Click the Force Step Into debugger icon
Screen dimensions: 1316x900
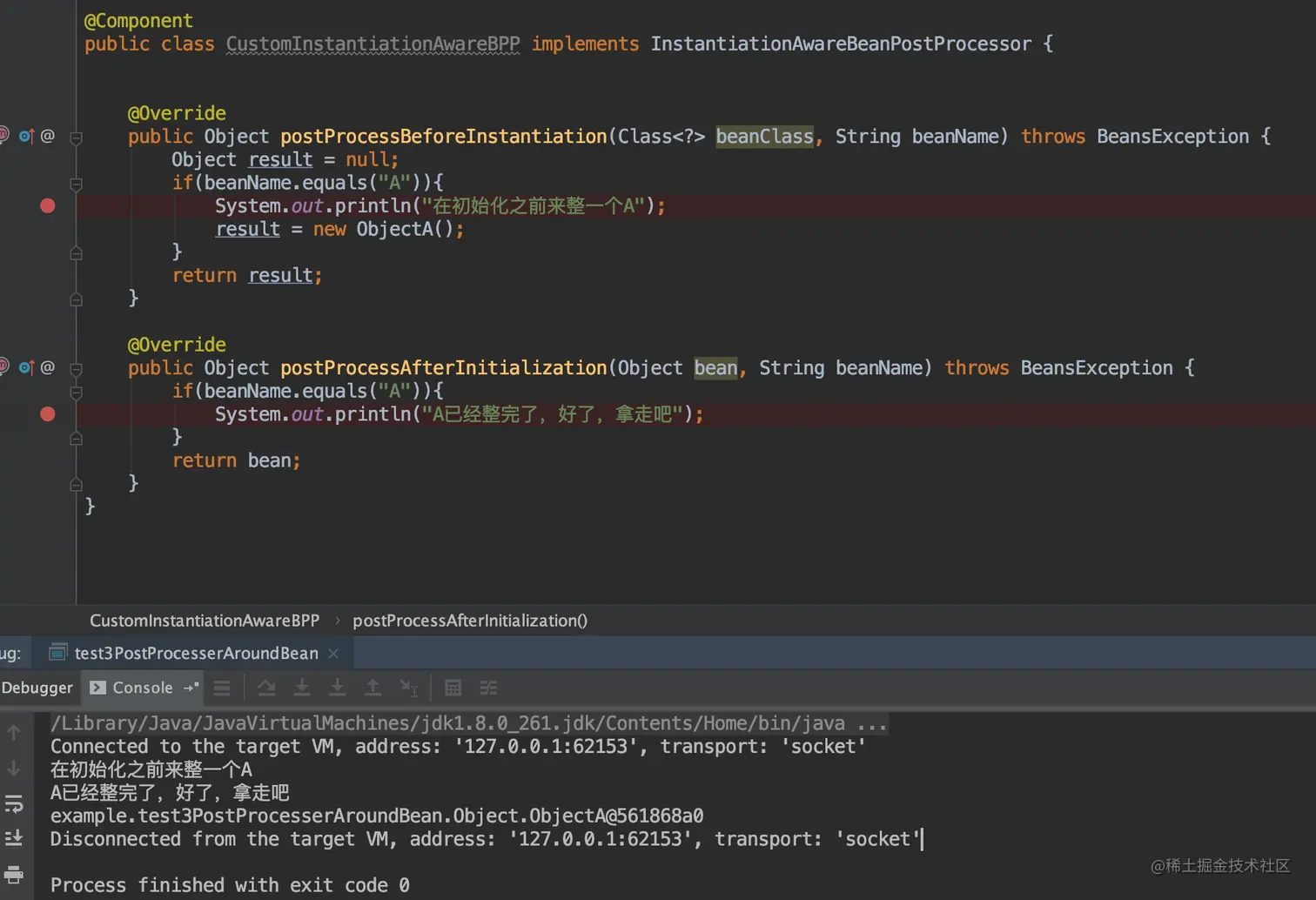click(x=337, y=688)
